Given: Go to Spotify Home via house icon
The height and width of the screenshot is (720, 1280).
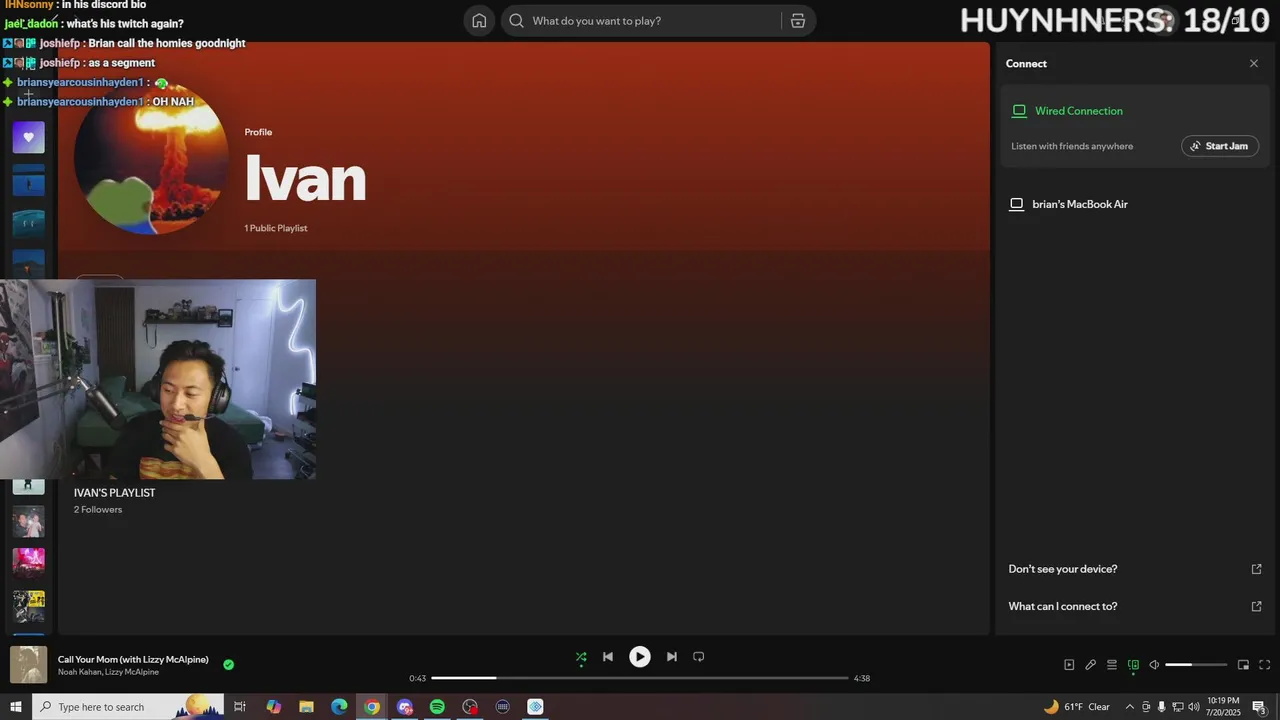Looking at the screenshot, I should [479, 21].
